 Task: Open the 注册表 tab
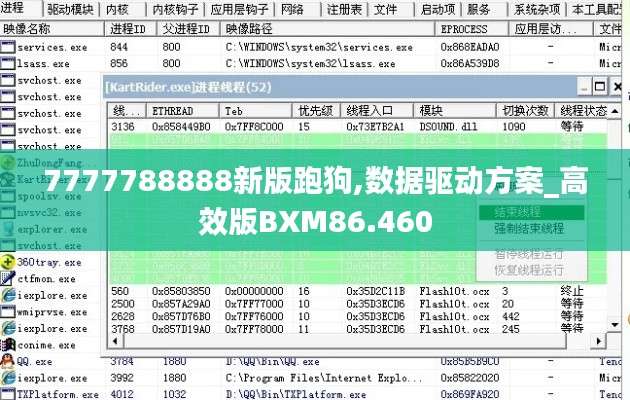(344, 9)
